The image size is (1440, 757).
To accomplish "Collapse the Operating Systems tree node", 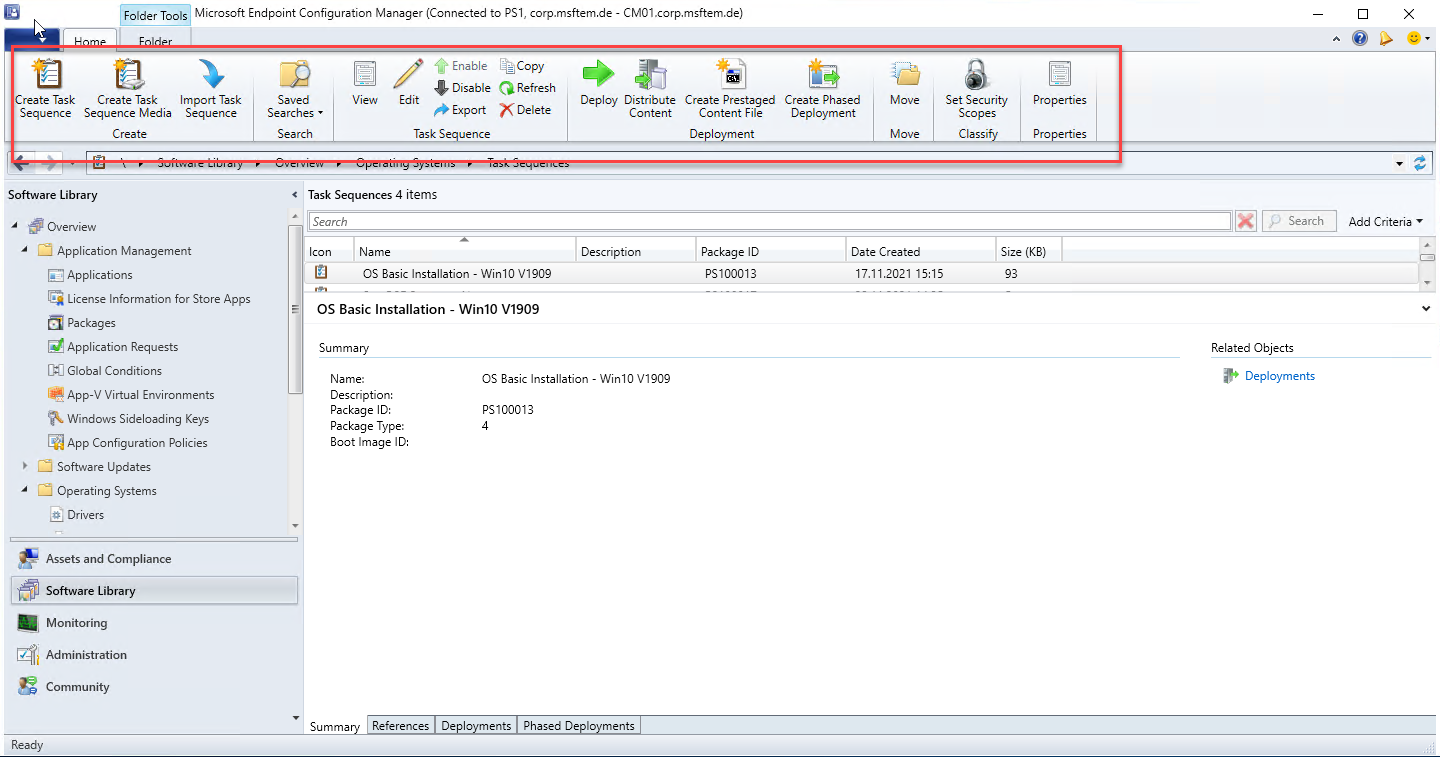I will tap(24, 490).
